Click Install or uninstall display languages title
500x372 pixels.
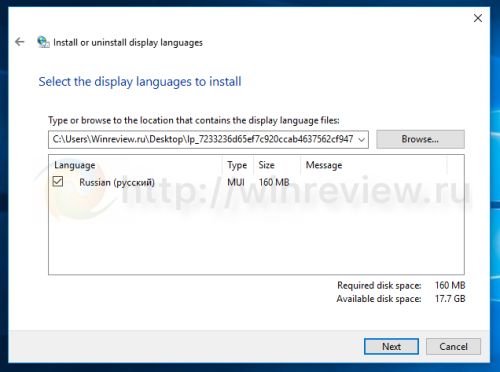tap(128, 43)
